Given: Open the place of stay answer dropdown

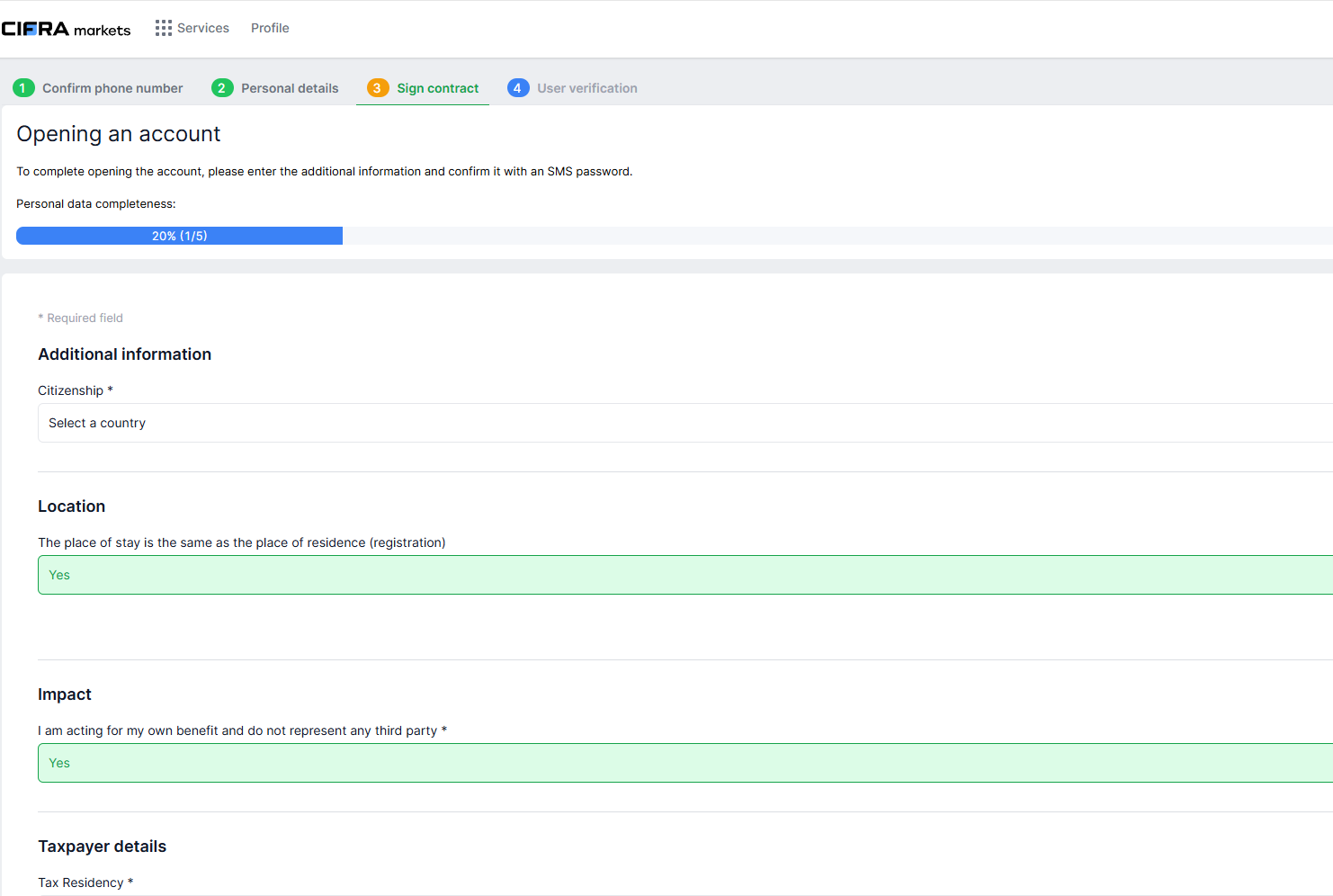Looking at the screenshot, I should tap(360, 575).
